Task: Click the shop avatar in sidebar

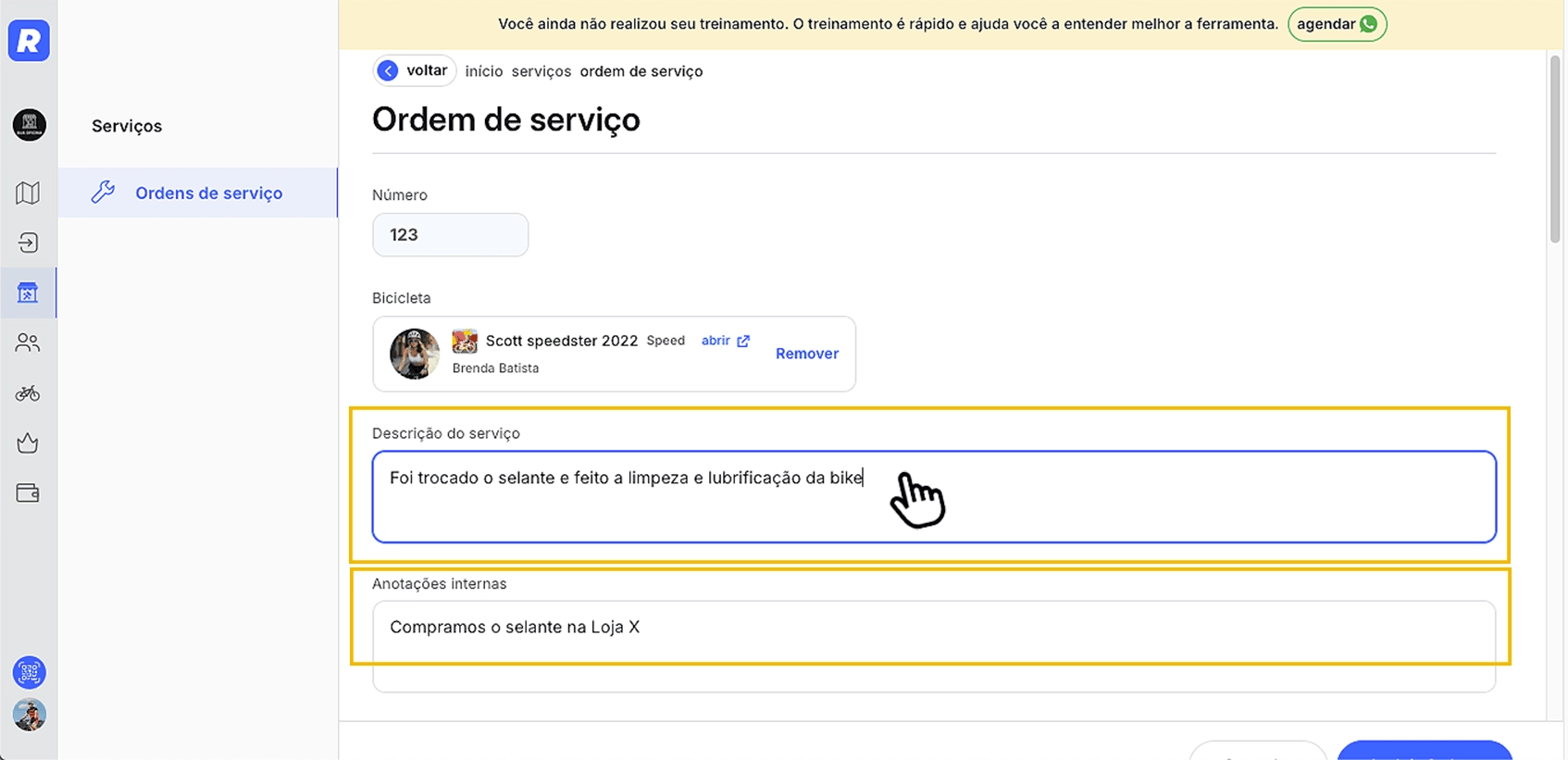Action: tap(29, 124)
